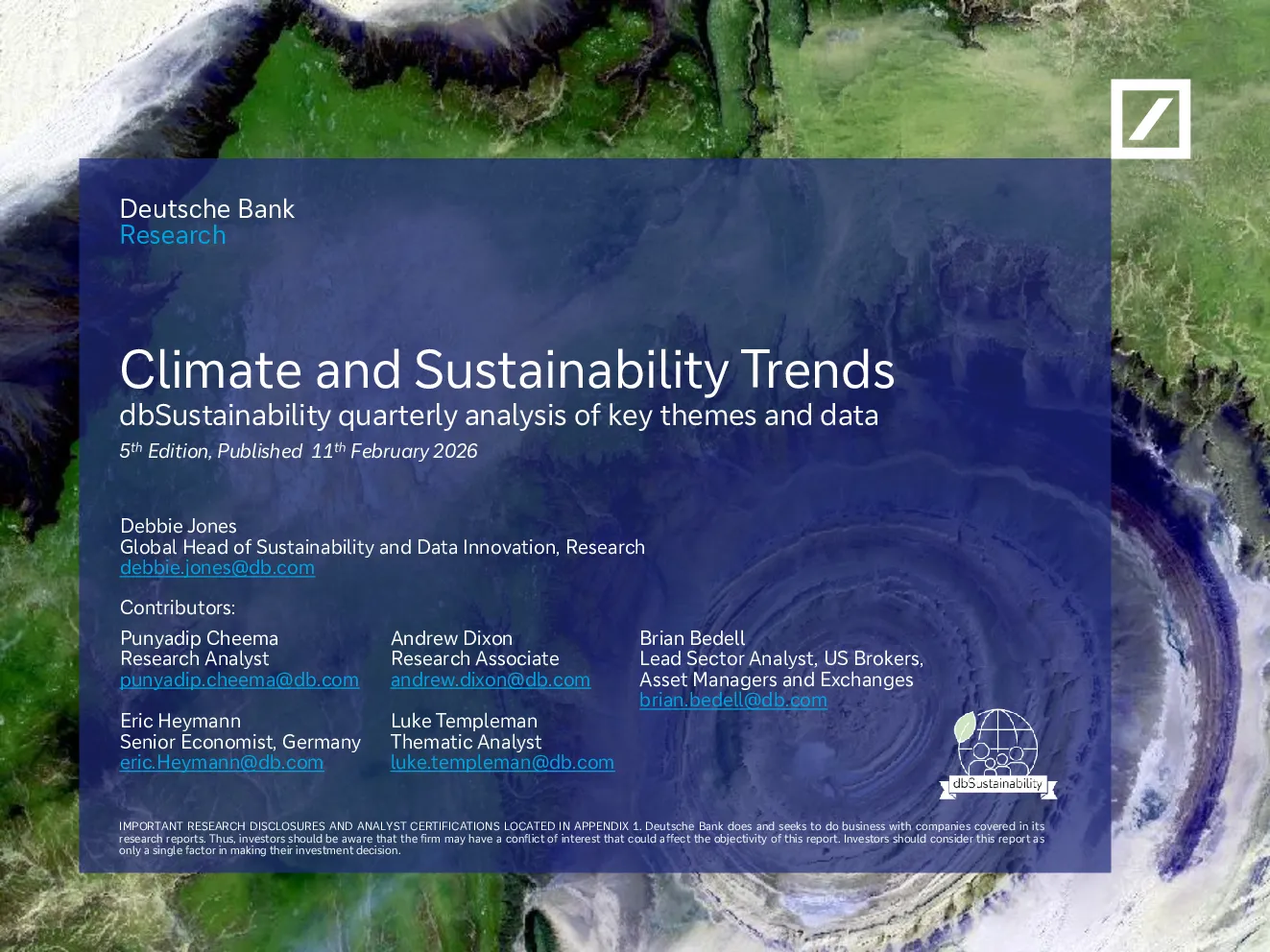Viewport: 1270px width, 952px height.
Task: Click "Lead Sector Analyst, US Brokers," text
Action: [x=781, y=658]
